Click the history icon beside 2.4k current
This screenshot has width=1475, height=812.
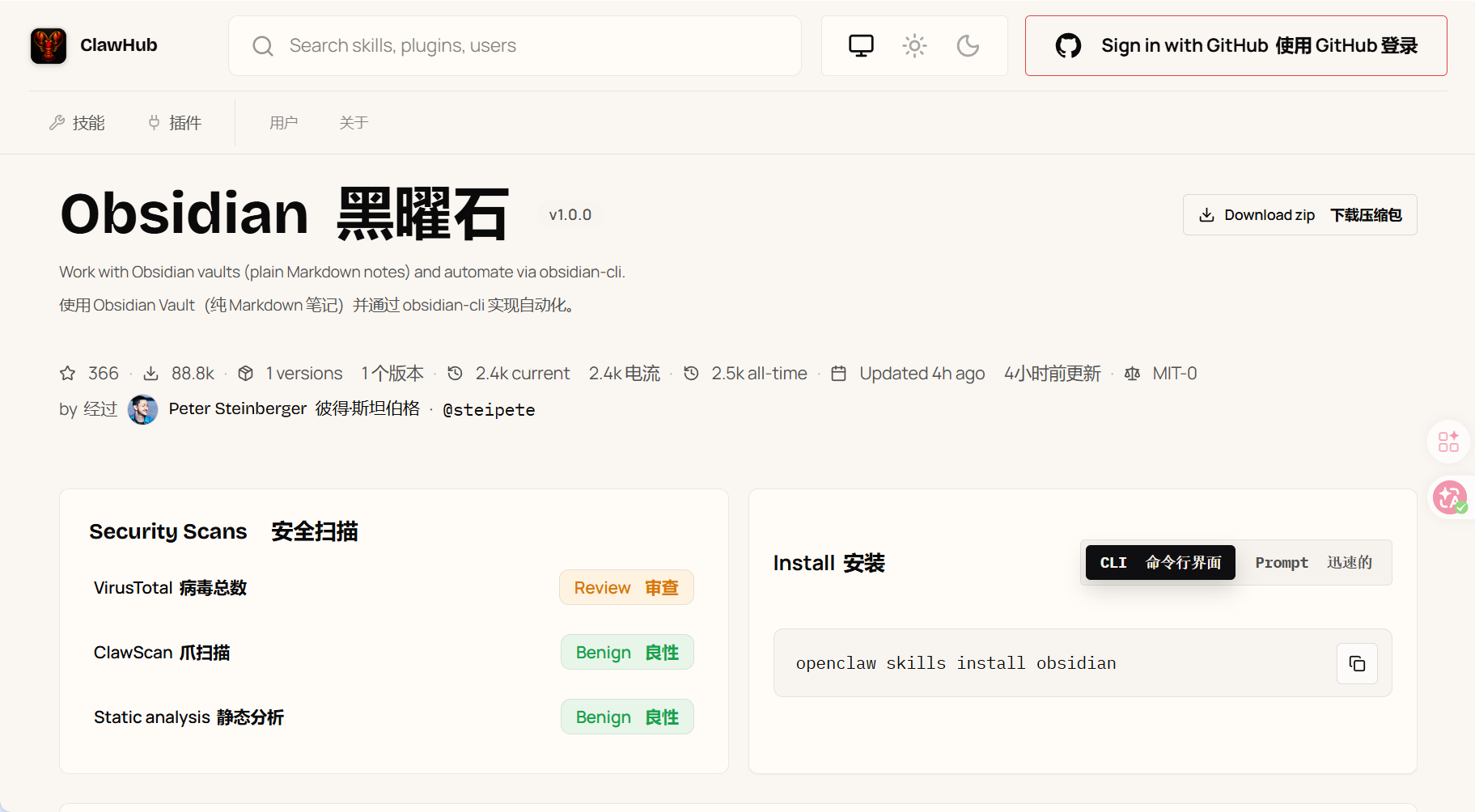tap(455, 374)
